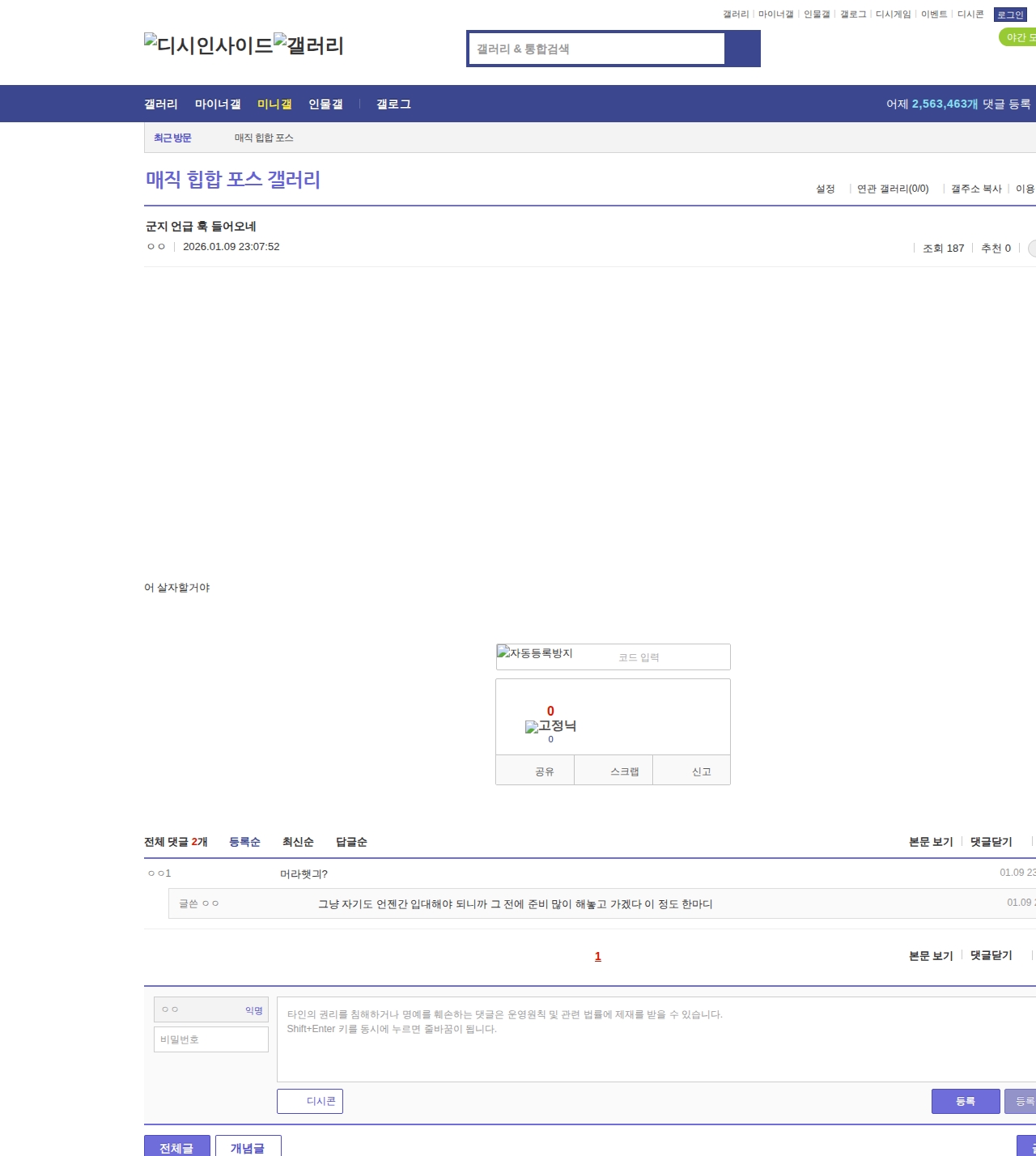The image size is (1036, 1156).
Task: Open the 디시콘 picker in the comment form
Action: [310, 1101]
